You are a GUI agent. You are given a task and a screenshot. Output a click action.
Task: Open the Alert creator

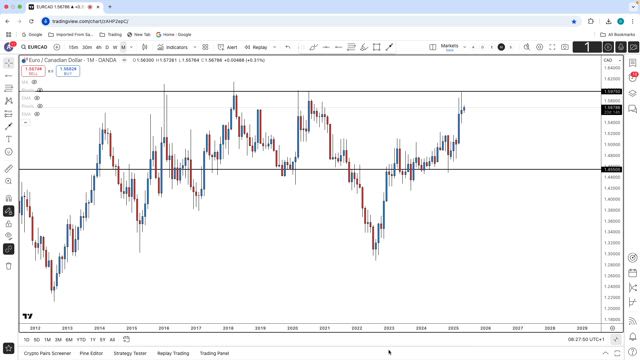(x=227, y=47)
